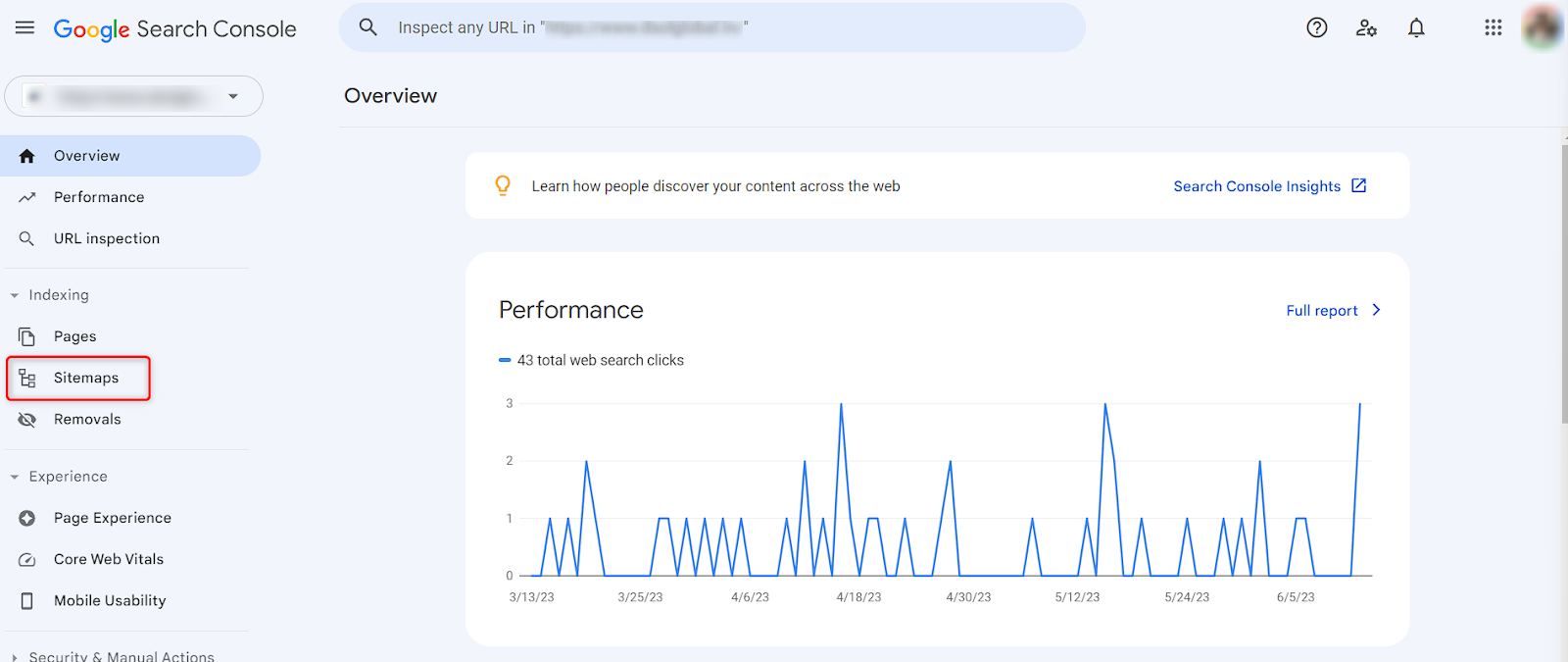This screenshot has width=1568, height=662.
Task: Click the Google Search Console logo
Action: point(174,29)
